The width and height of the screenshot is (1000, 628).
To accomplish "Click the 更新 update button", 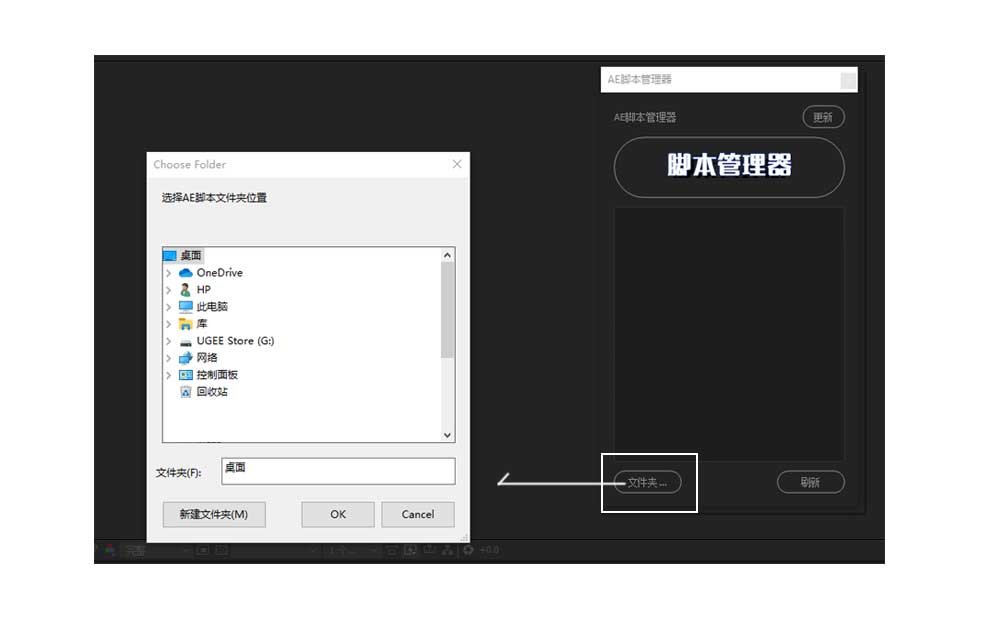I will [823, 117].
